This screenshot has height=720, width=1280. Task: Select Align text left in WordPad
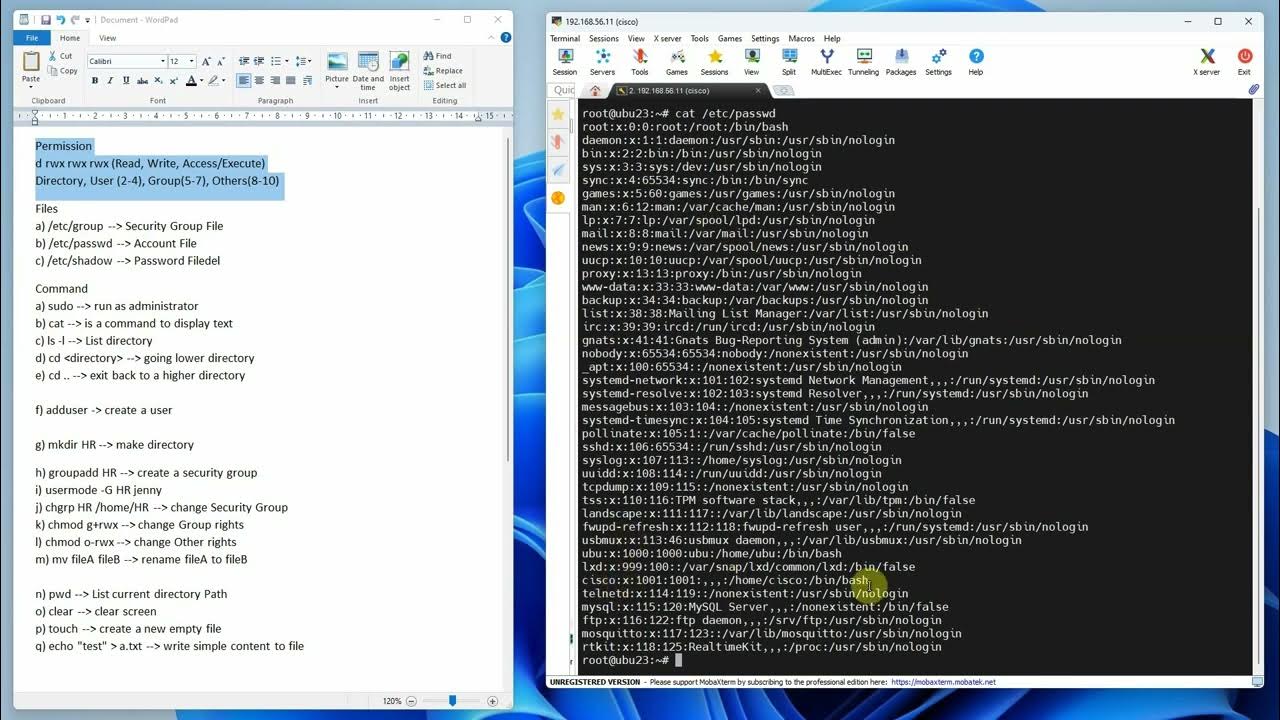(244, 81)
